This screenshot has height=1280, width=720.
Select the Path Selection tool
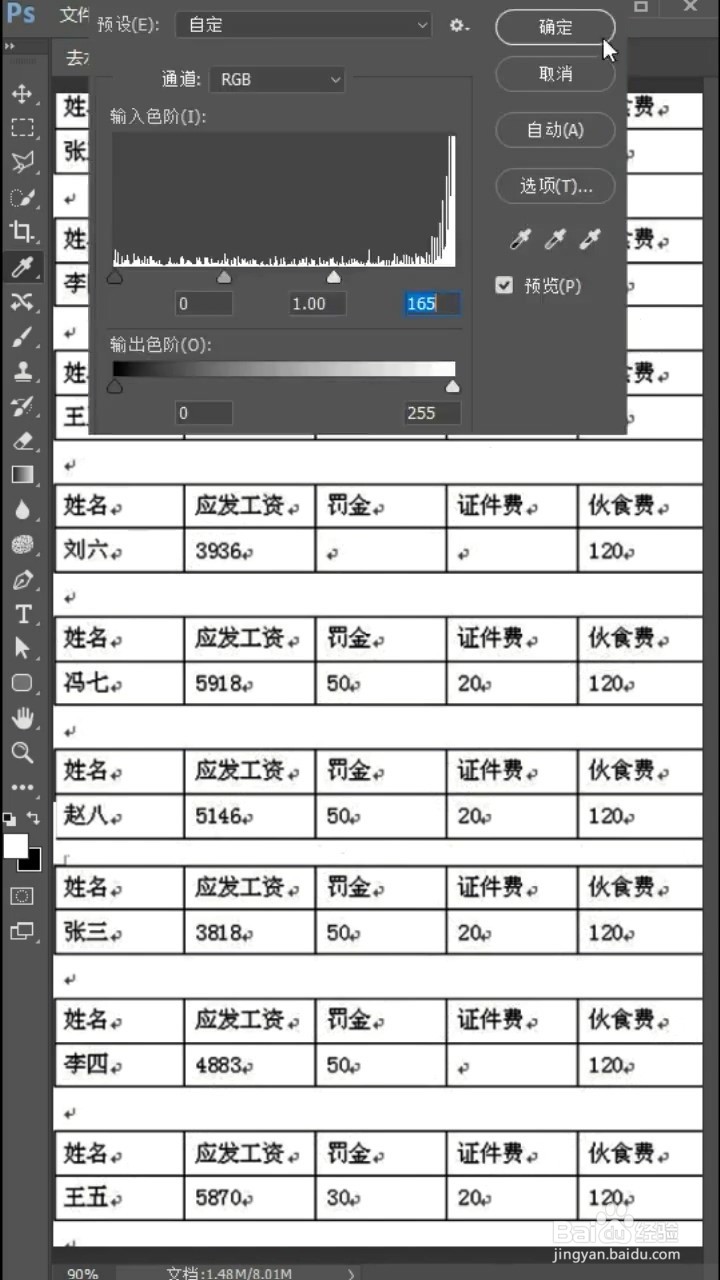22,648
